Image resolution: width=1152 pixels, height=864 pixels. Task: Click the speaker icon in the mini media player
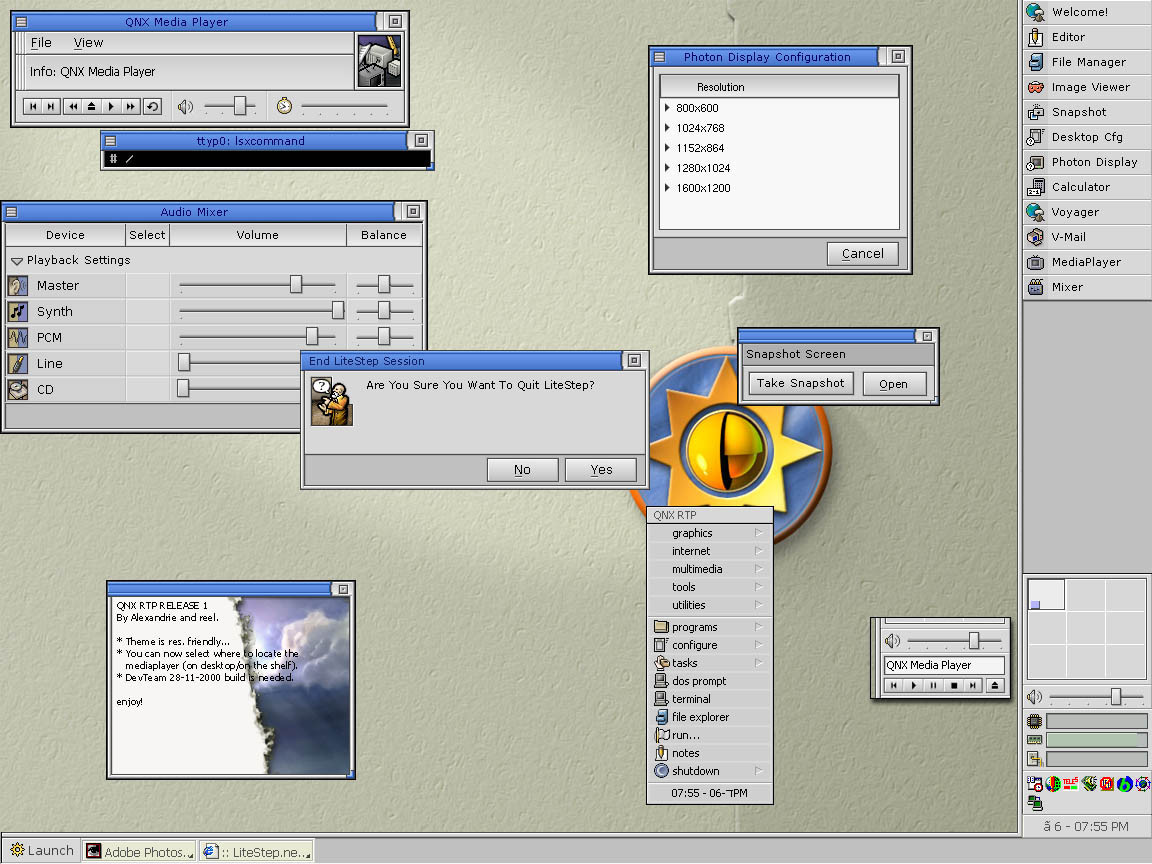coord(893,641)
